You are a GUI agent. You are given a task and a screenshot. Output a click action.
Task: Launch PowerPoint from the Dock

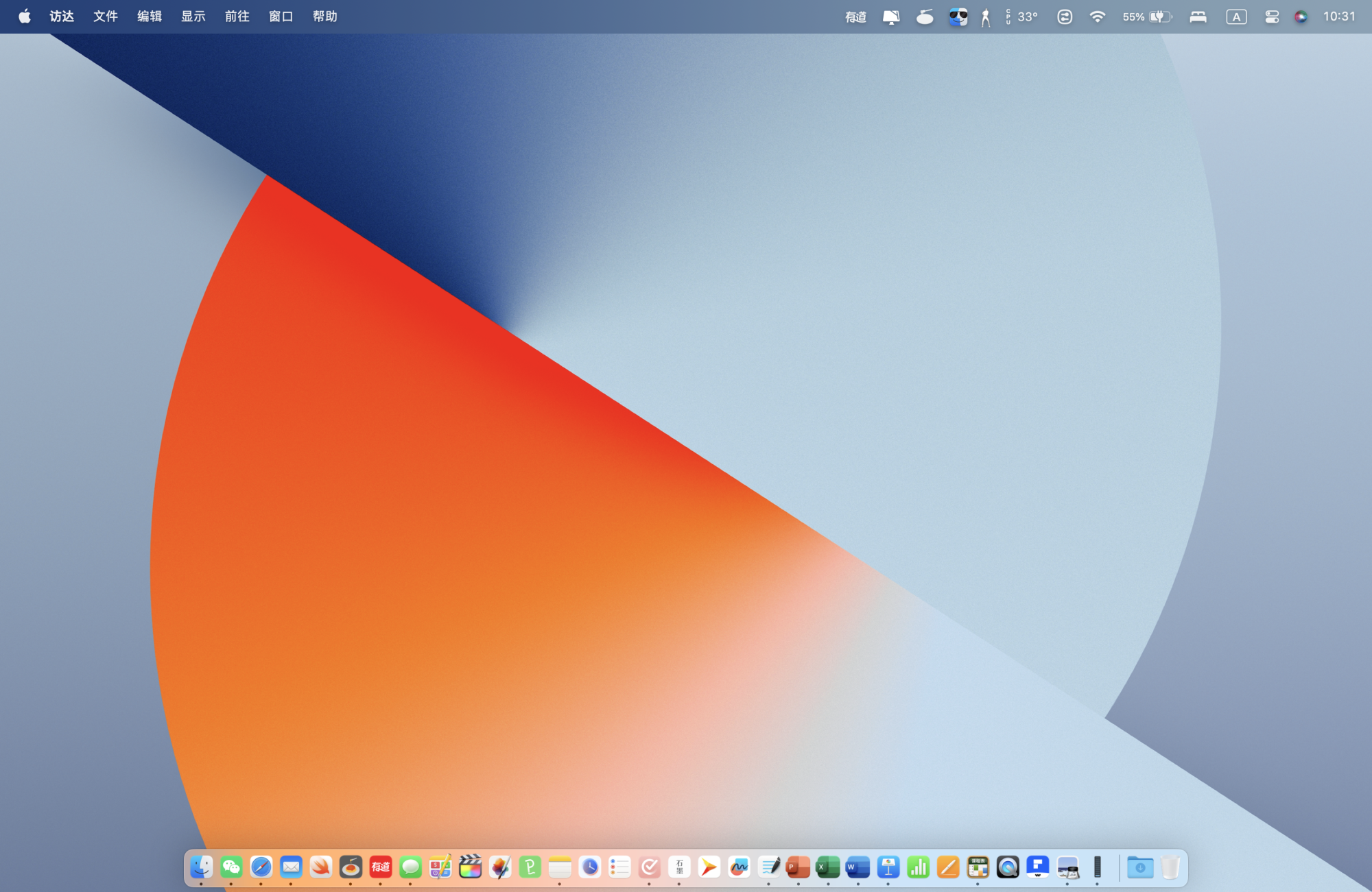click(799, 867)
